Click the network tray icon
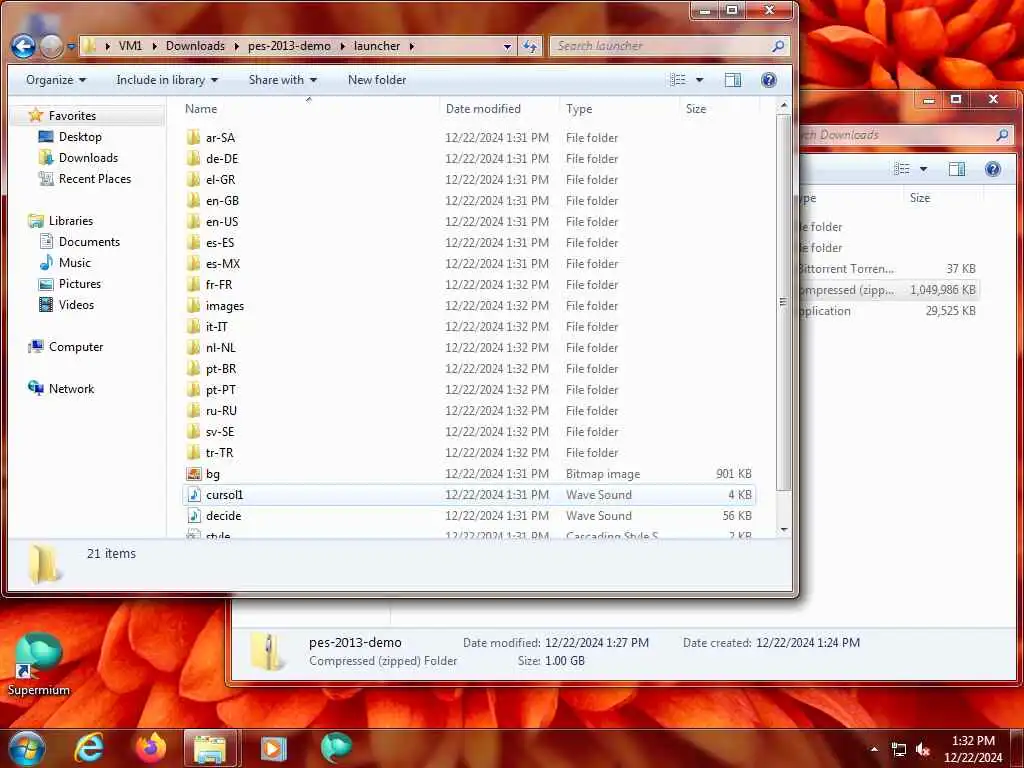 [x=899, y=750]
